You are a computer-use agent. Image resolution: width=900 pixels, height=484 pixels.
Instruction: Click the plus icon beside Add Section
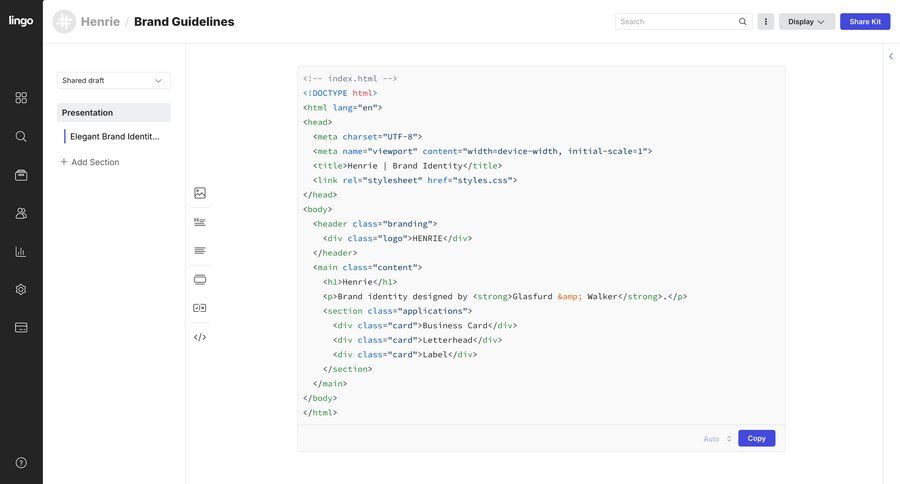(64, 162)
